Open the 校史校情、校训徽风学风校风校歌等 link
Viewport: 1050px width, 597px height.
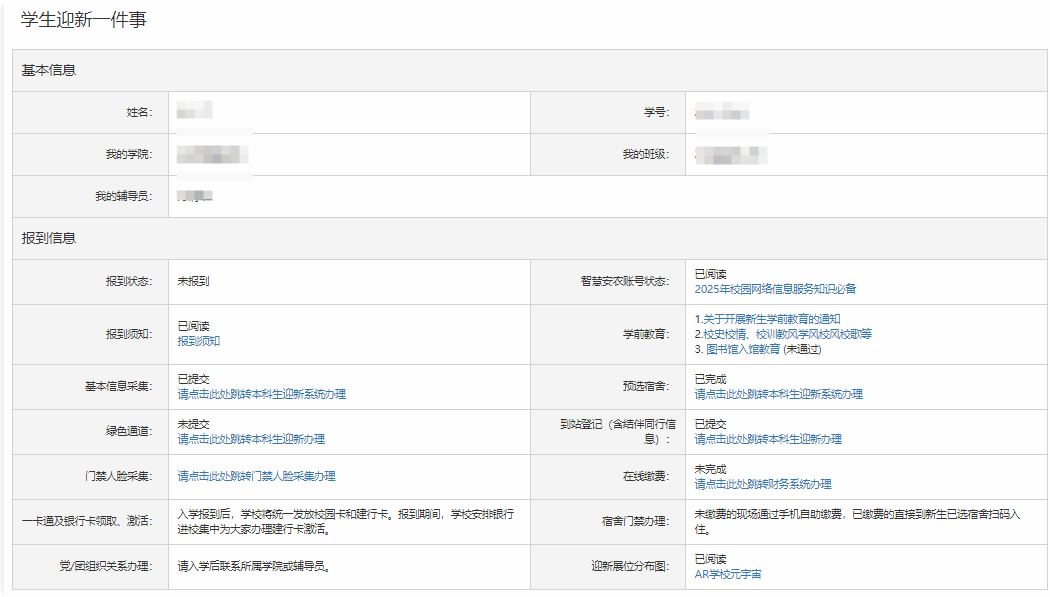(x=783, y=334)
